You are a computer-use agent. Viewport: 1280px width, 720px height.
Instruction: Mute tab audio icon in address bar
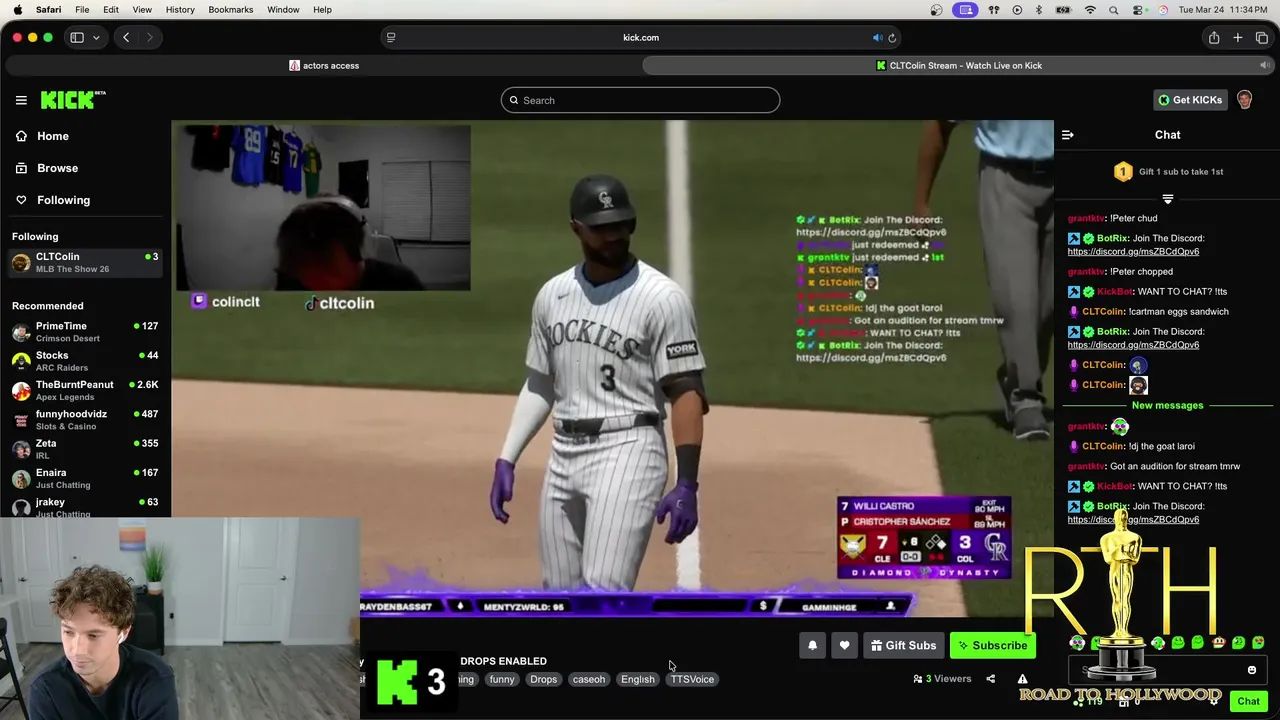[877, 38]
